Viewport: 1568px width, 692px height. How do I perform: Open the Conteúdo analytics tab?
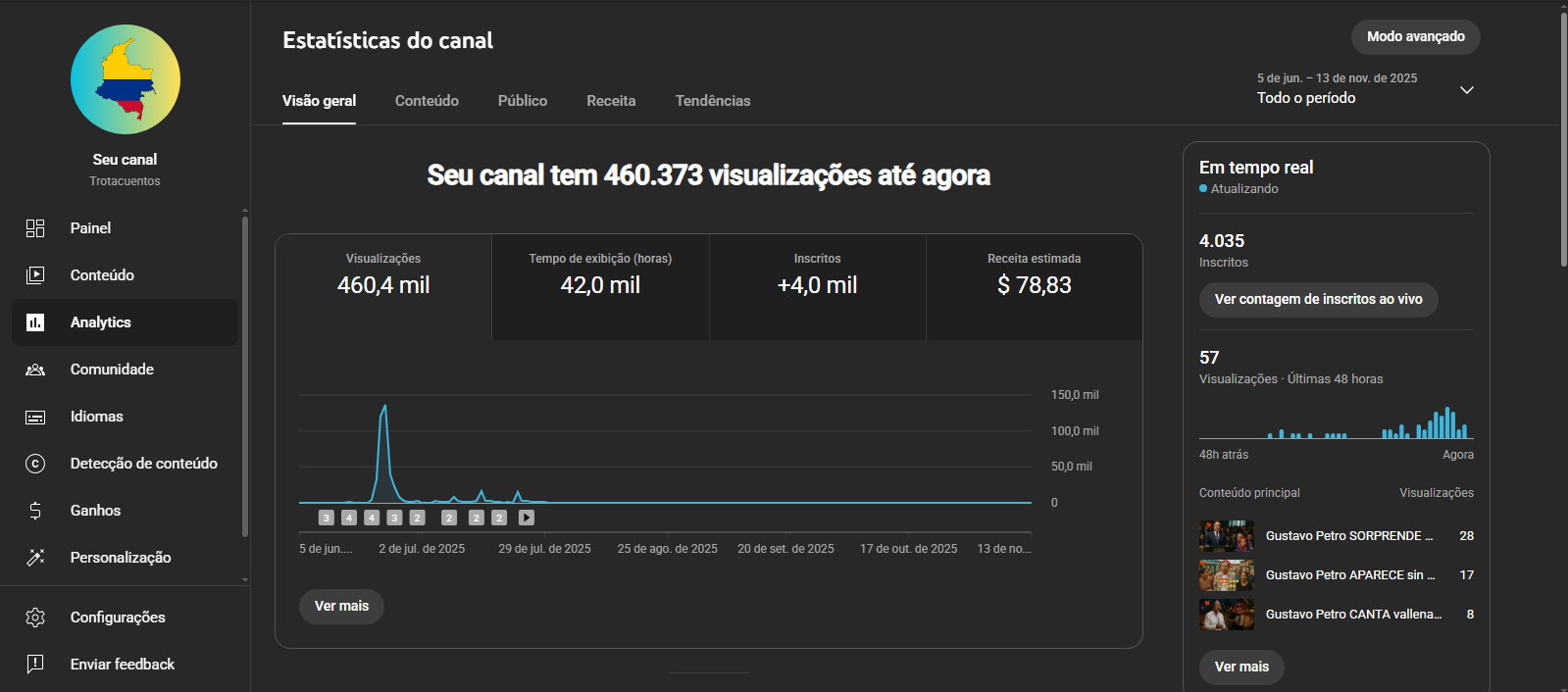427,101
